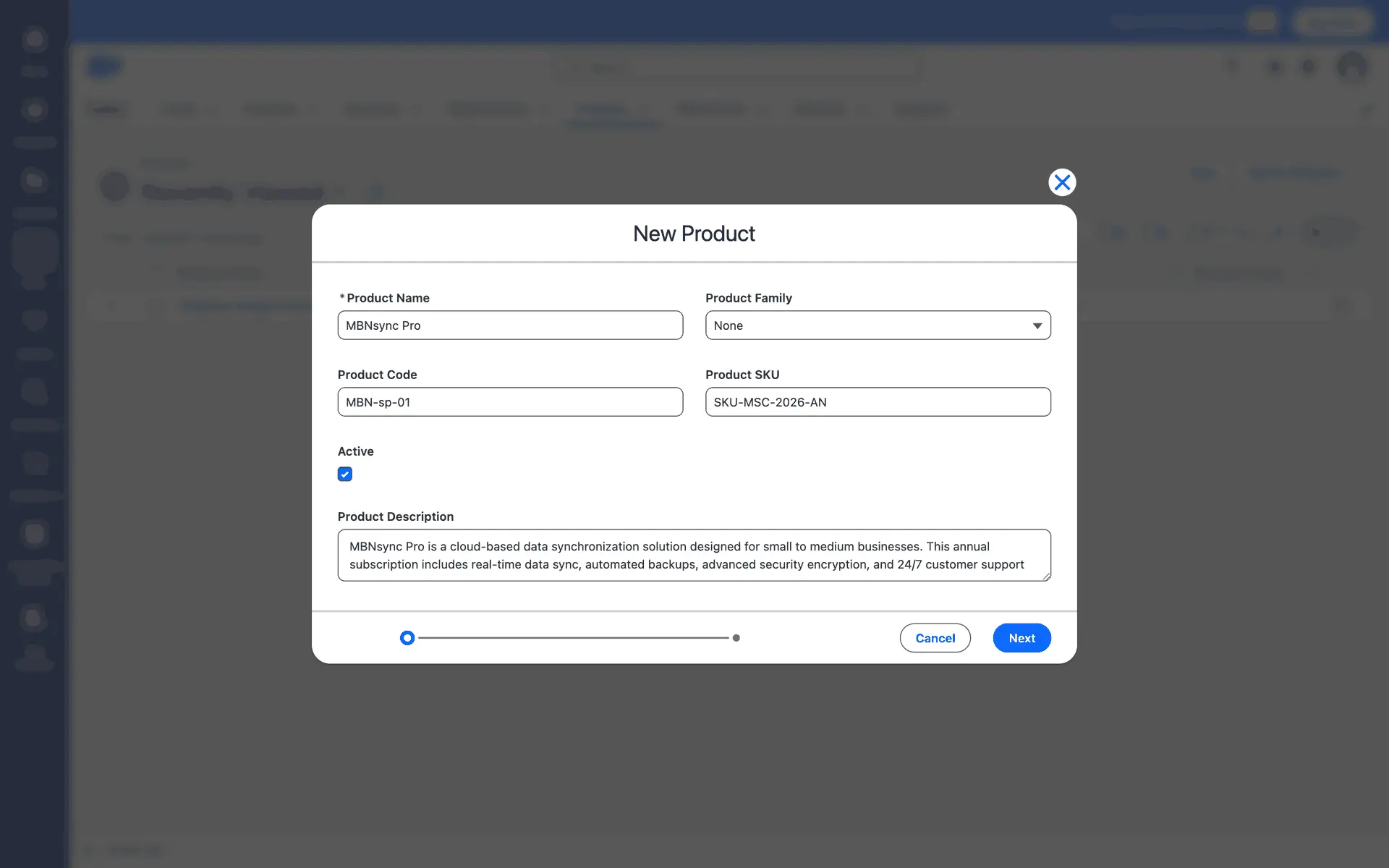
Task: Select the first step progress indicator
Action: 407,638
